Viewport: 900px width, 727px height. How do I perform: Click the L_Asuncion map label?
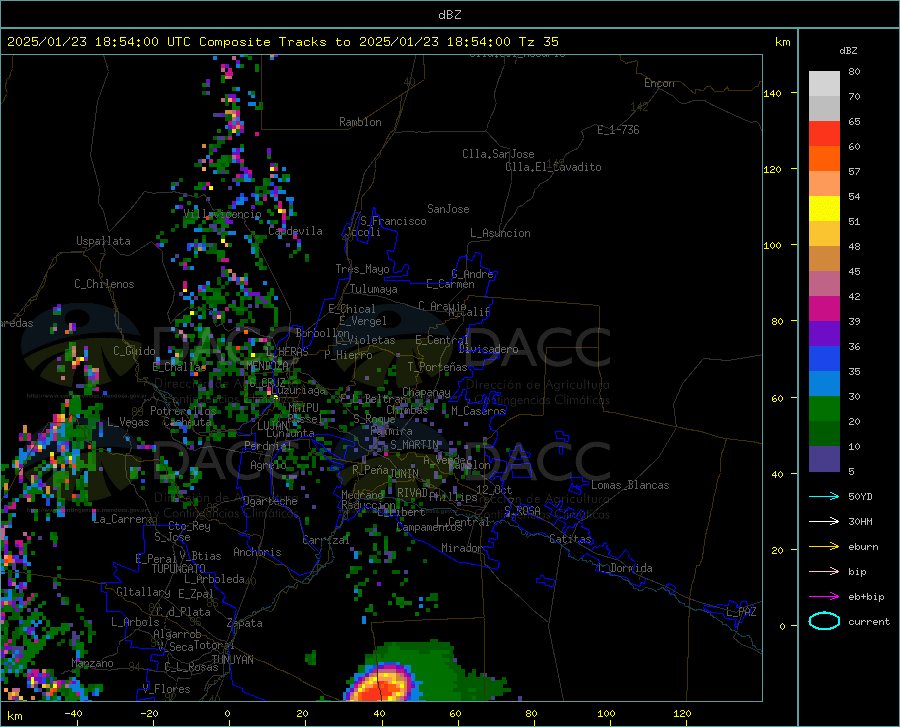tap(500, 233)
